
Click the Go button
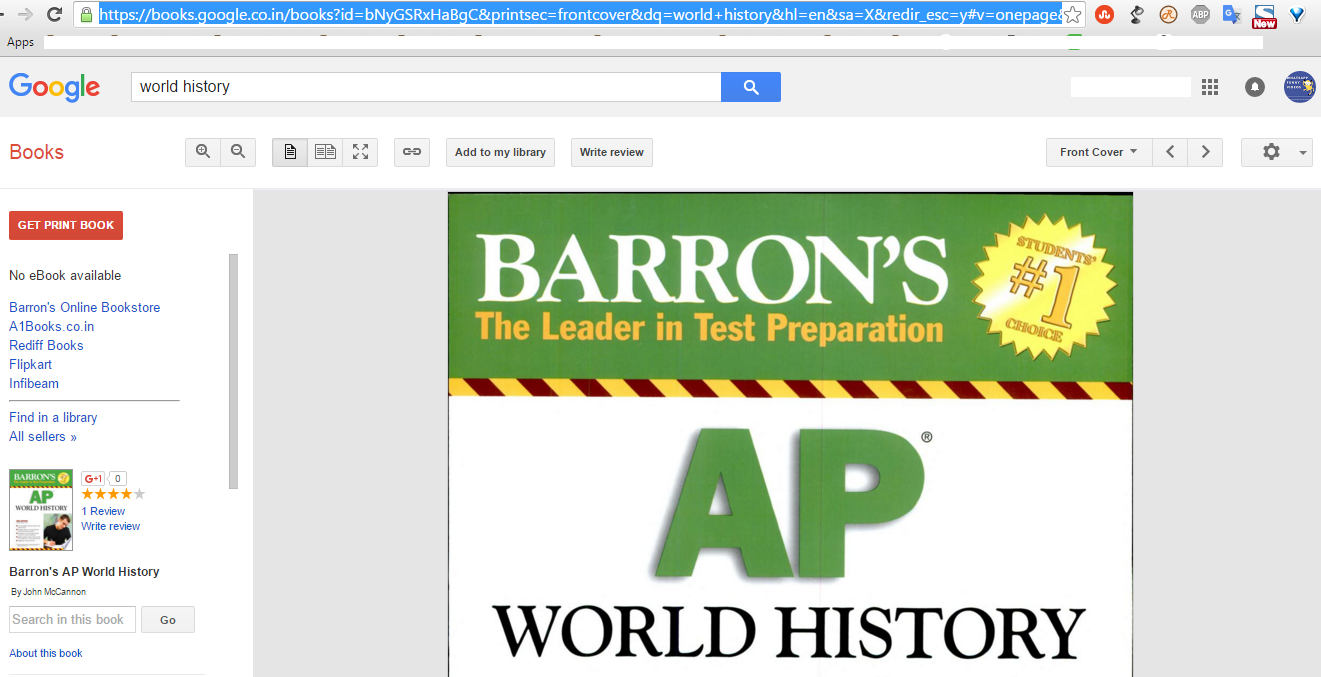168,620
